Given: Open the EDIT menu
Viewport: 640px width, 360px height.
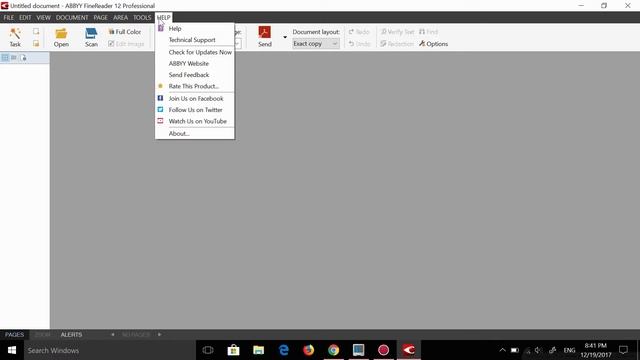Looking at the screenshot, I should click(25, 18).
